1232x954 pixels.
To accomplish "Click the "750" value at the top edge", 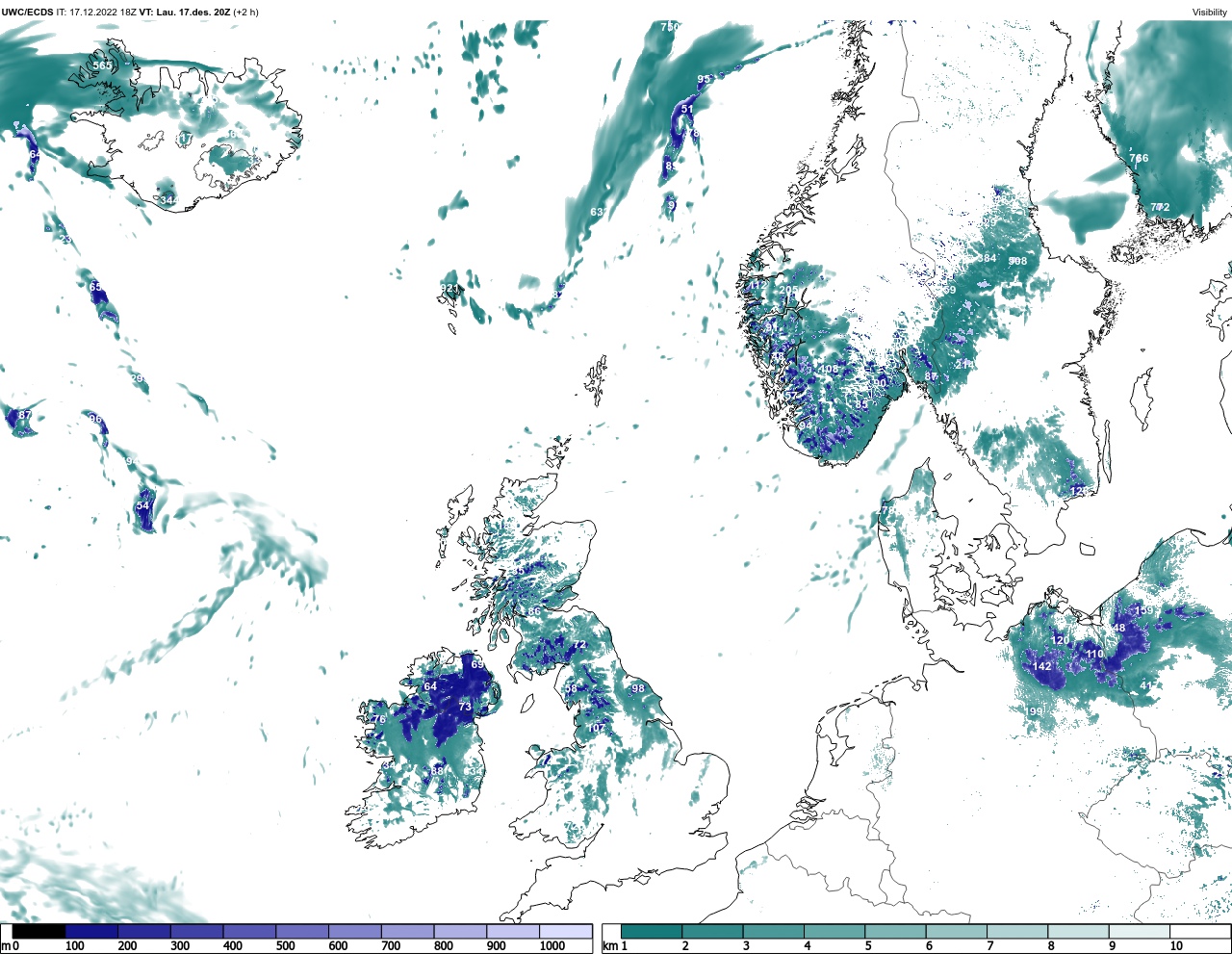I will pyautogui.click(x=670, y=27).
